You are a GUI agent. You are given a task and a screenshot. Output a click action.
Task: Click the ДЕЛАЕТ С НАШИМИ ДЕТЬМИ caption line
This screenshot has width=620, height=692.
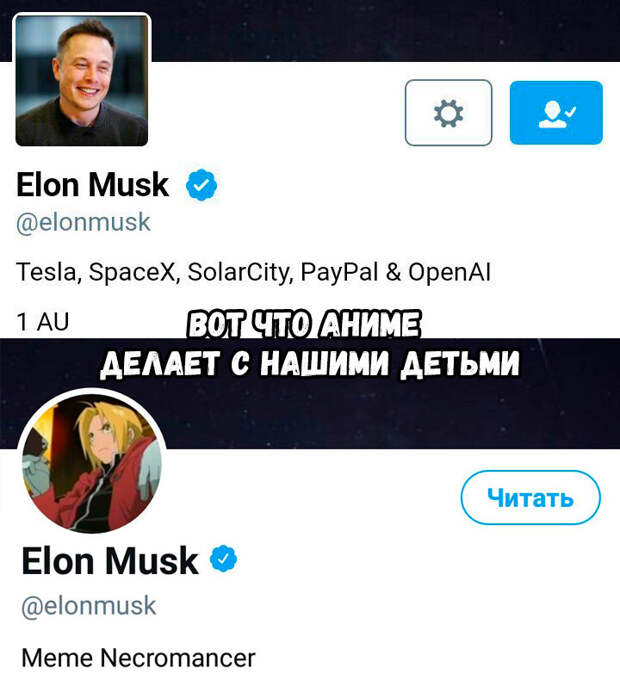(x=310, y=364)
